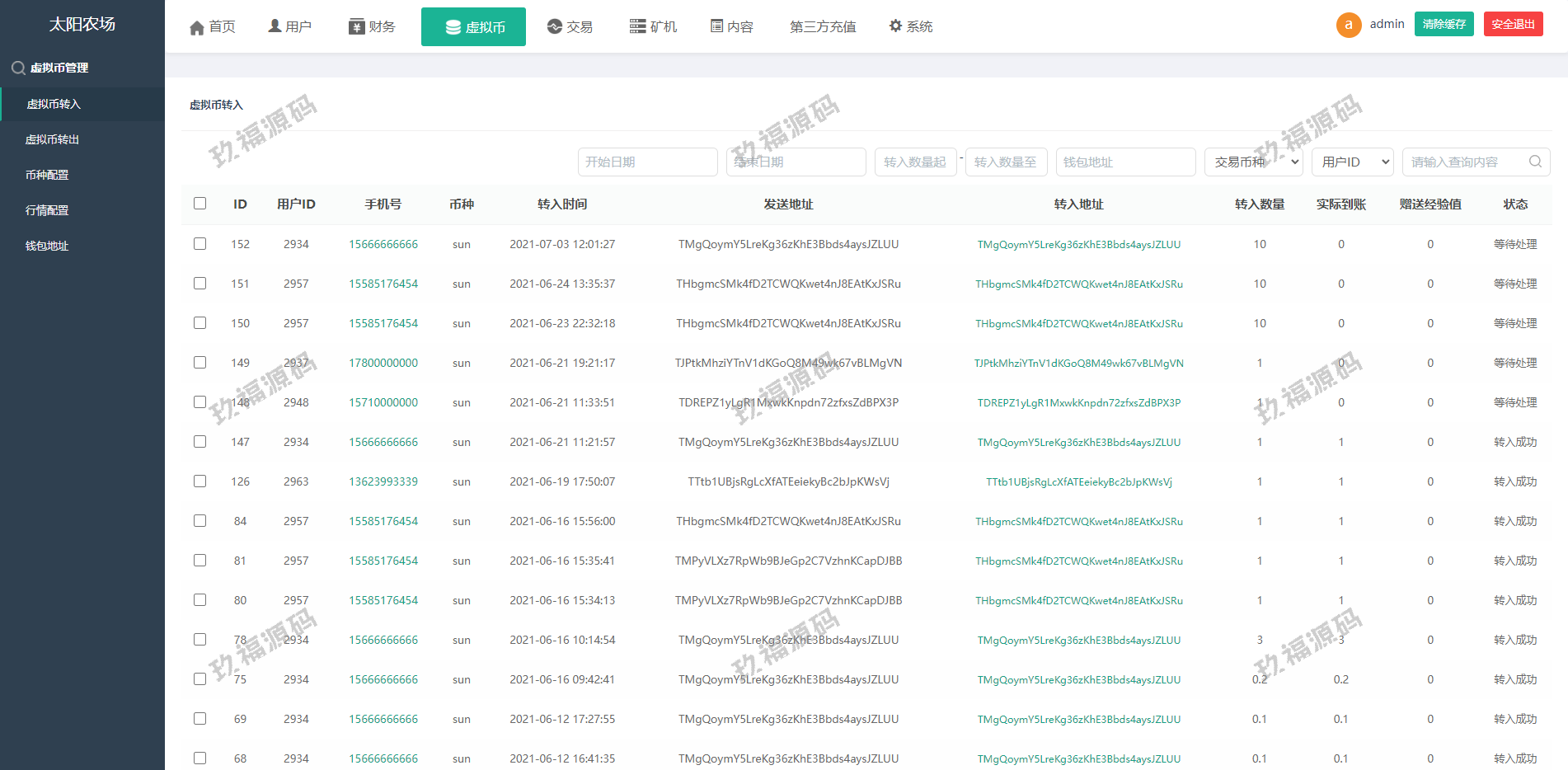This screenshot has height=770, width=1568.
Task: Click the home icon in top navigation
Action: [196, 27]
